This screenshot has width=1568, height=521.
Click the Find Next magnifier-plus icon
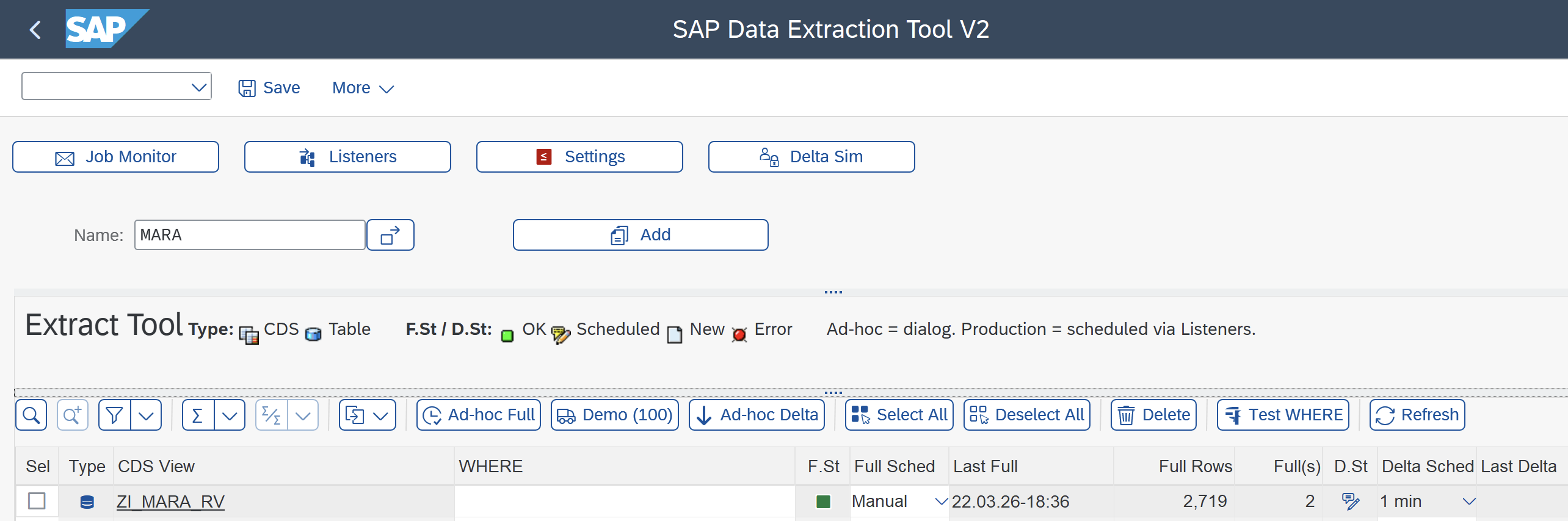pyautogui.click(x=73, y=415)
